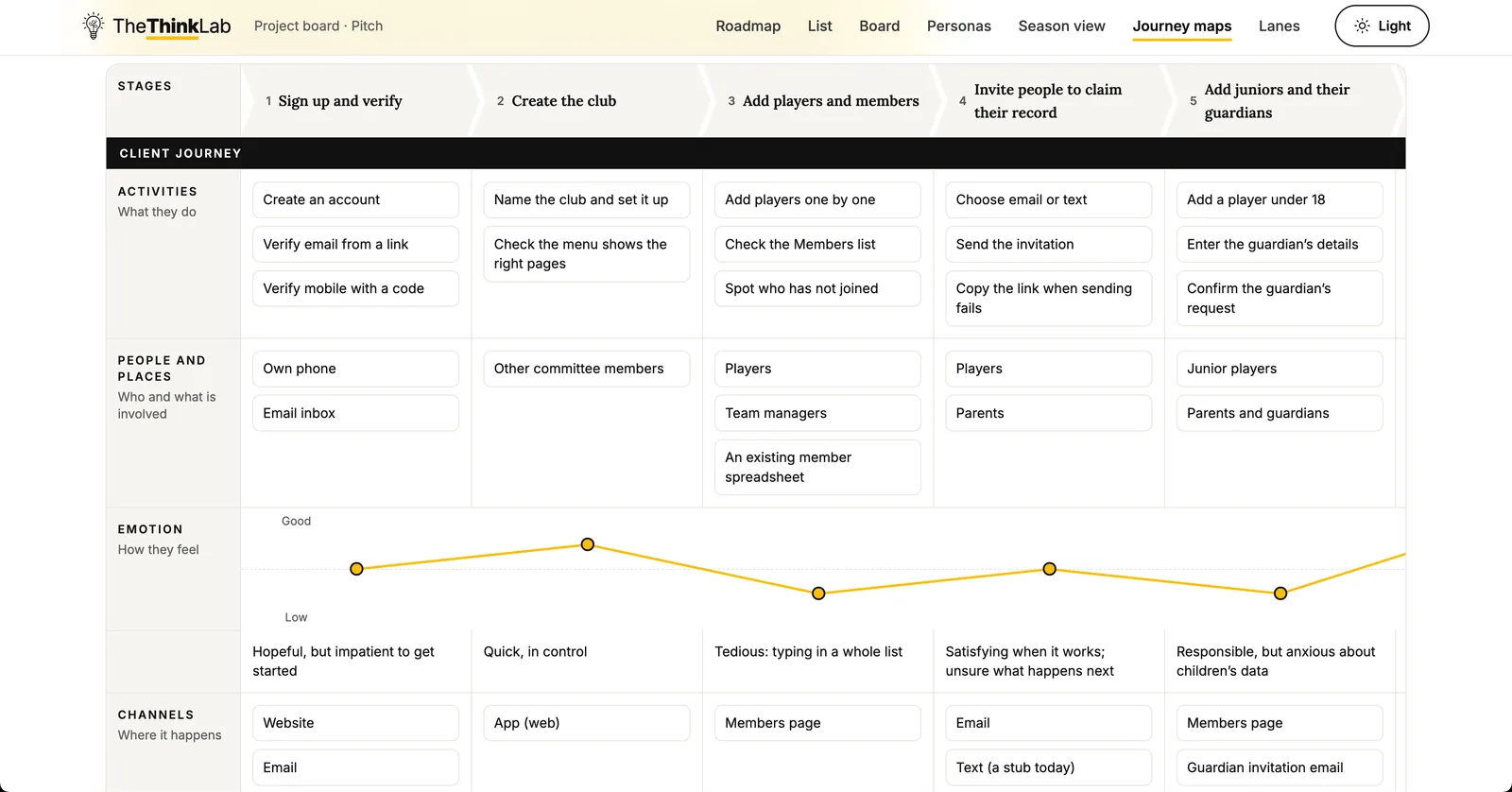Click the 'Website' channel card

[355, 723]
